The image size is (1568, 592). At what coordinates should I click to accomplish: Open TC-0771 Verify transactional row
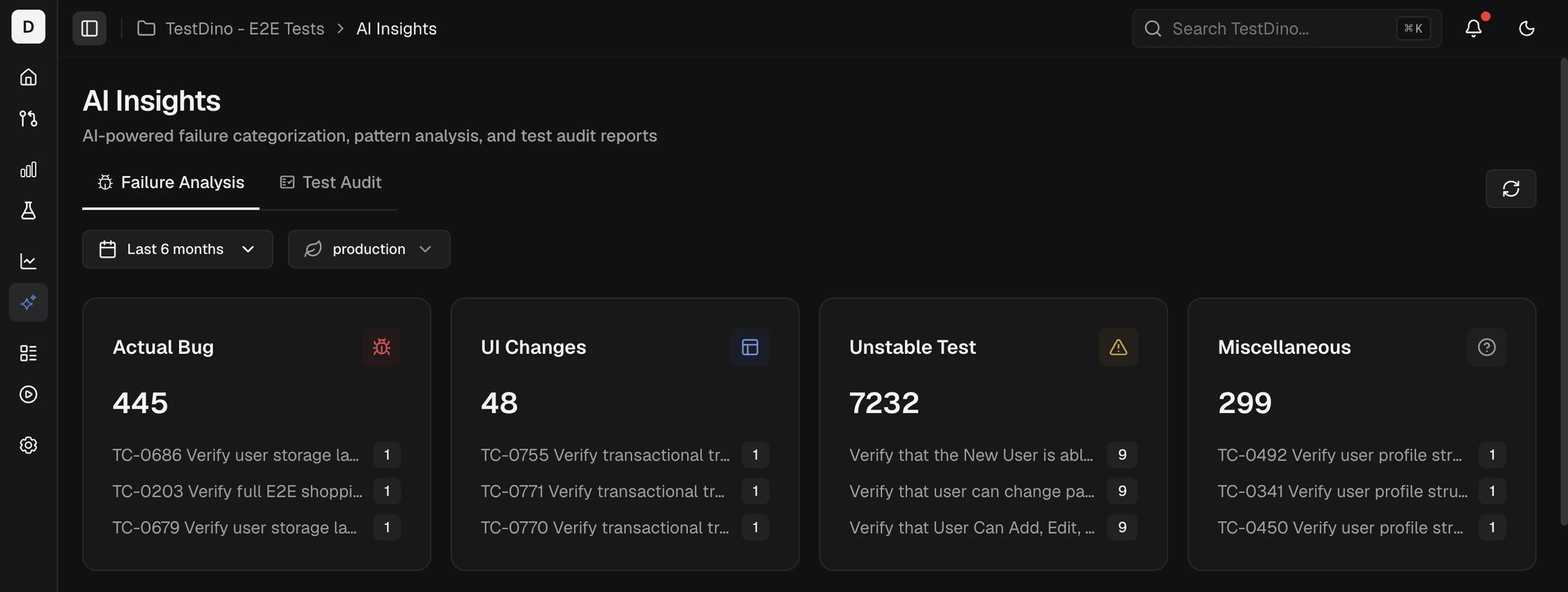(x=625, y=491)
